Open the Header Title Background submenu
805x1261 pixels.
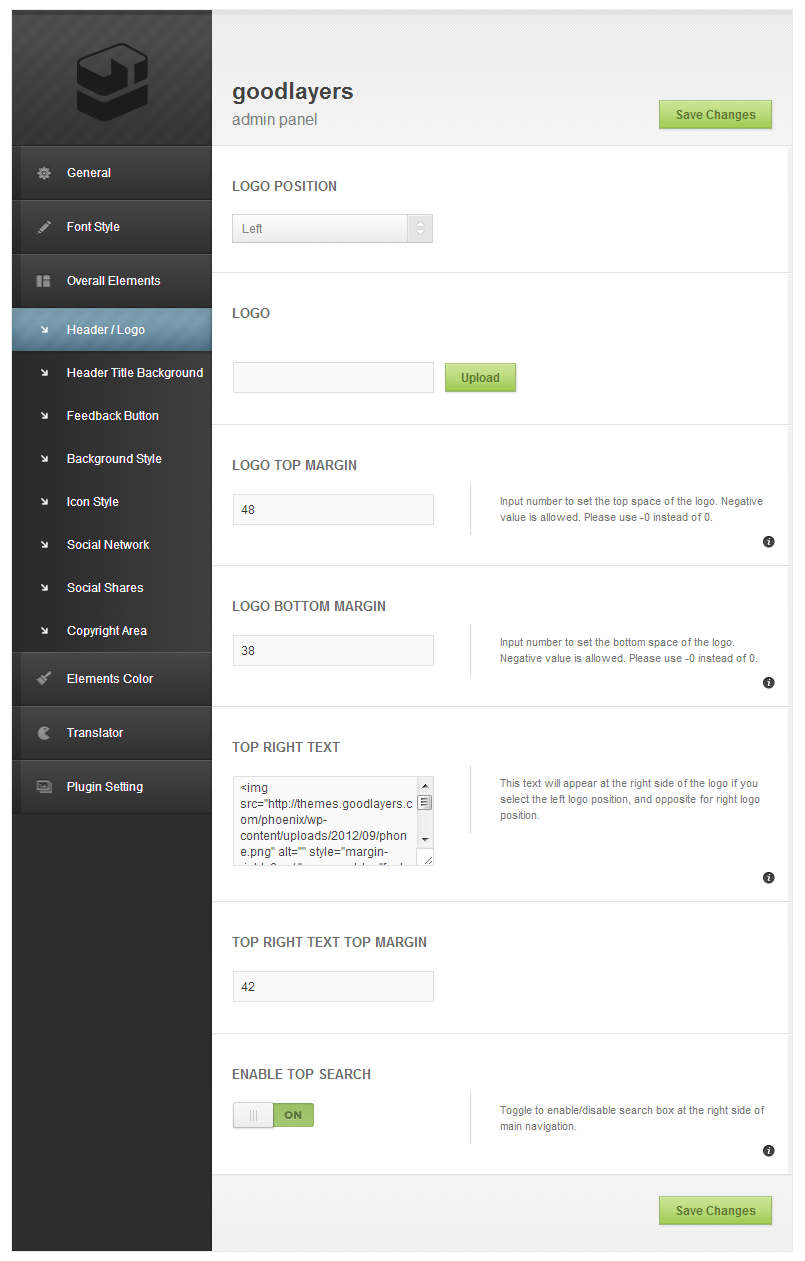pos(134,373)
